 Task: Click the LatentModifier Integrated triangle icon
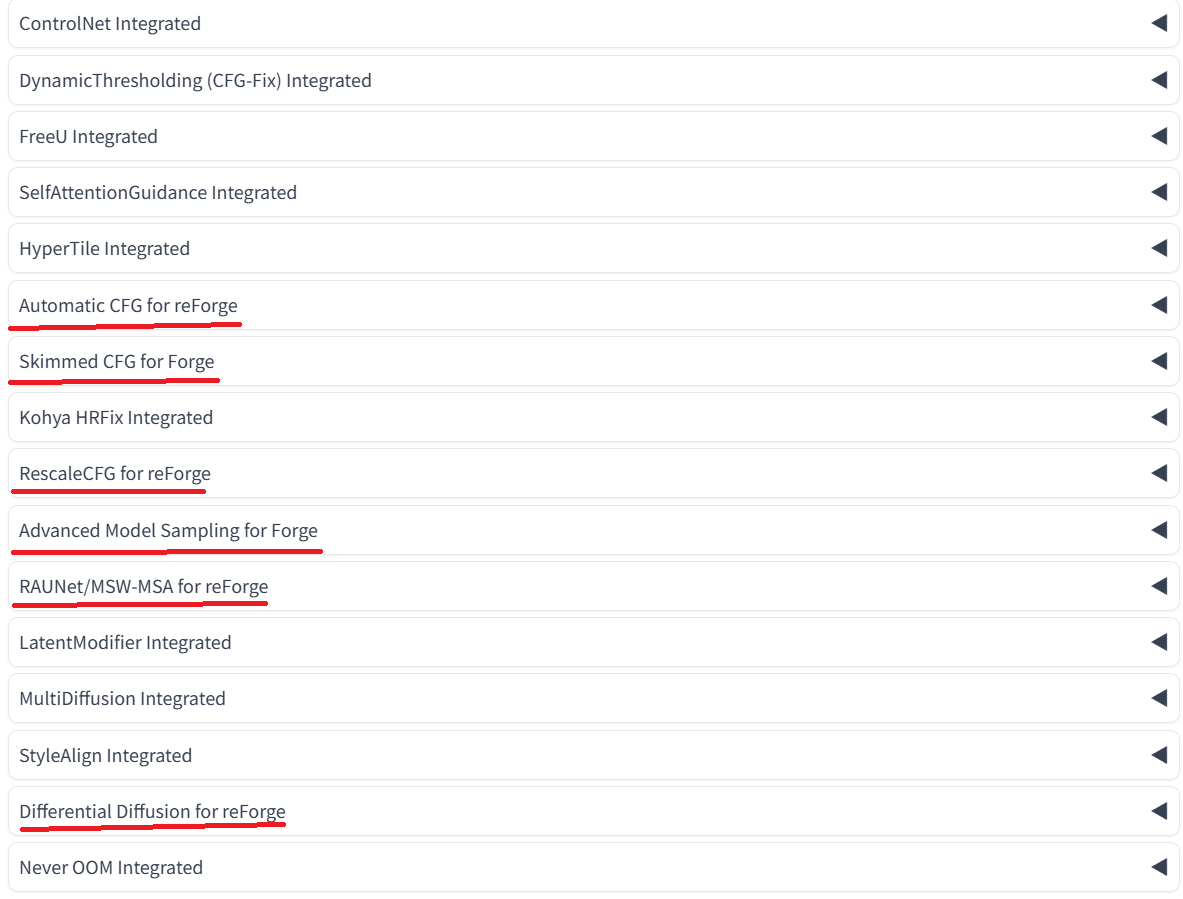(1159, 642)
